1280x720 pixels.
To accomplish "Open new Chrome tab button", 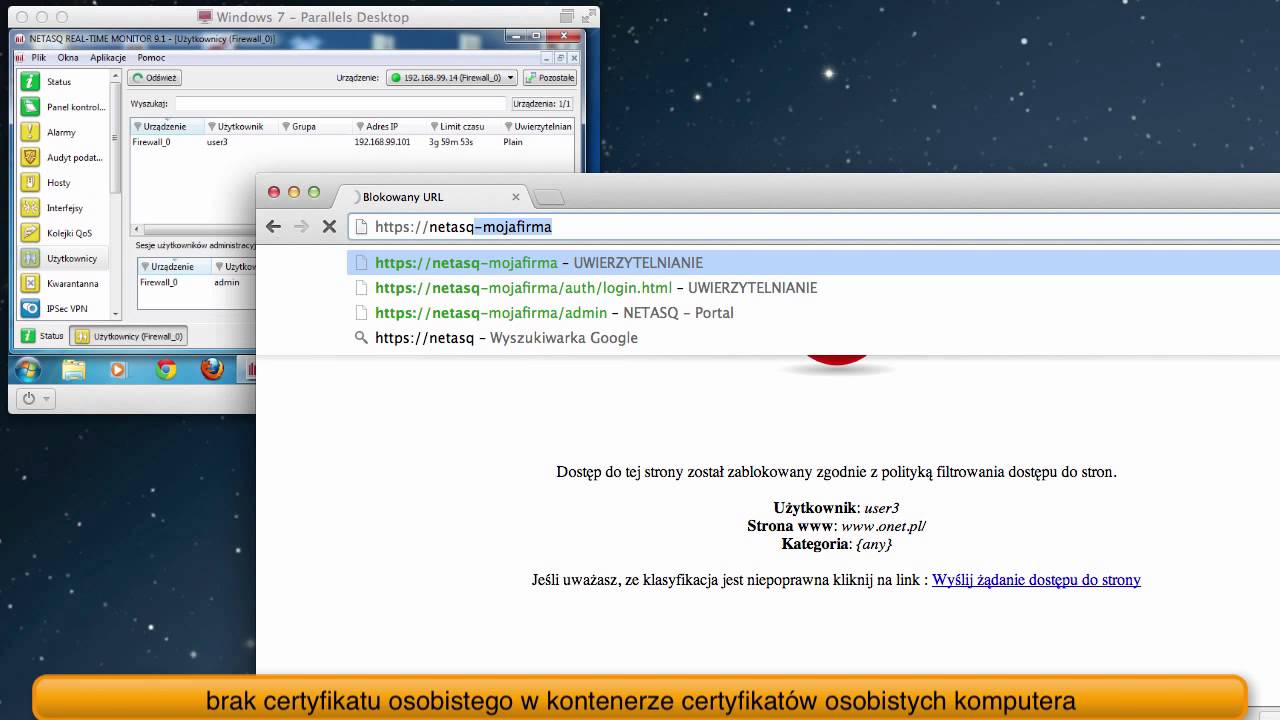I will [549, 197].
